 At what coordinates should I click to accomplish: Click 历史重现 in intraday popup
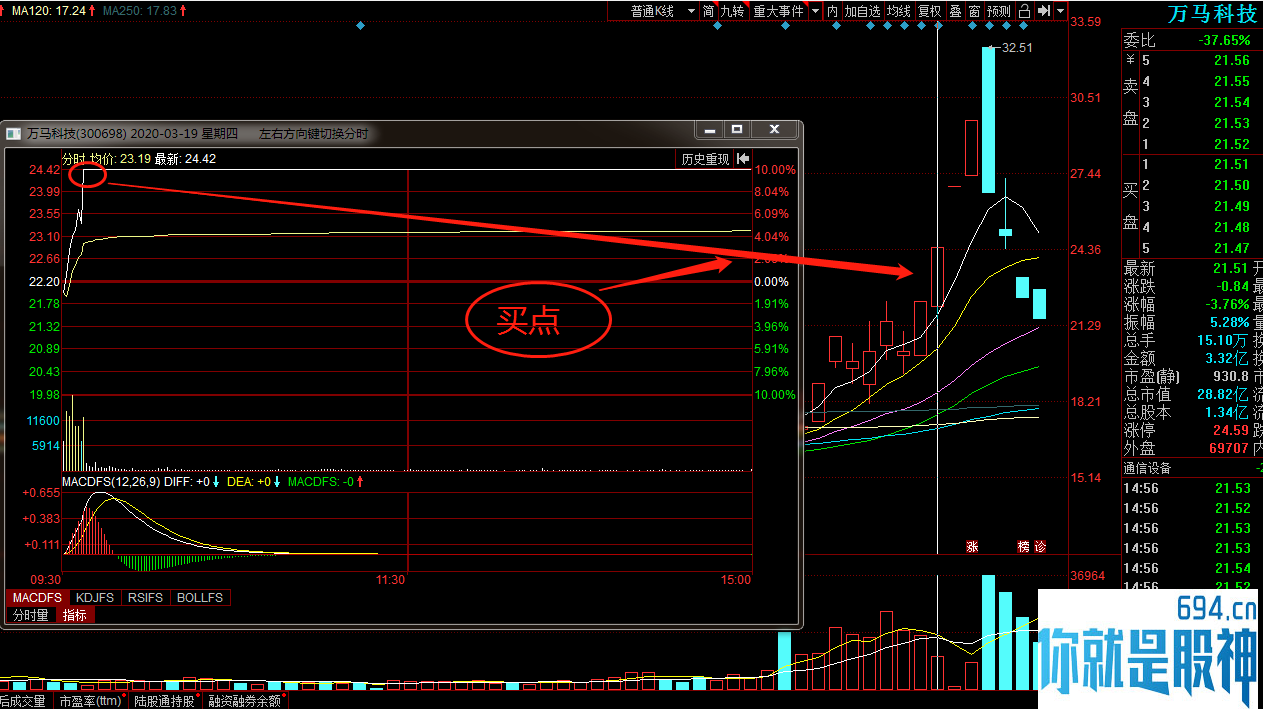(x=705, y=159)
